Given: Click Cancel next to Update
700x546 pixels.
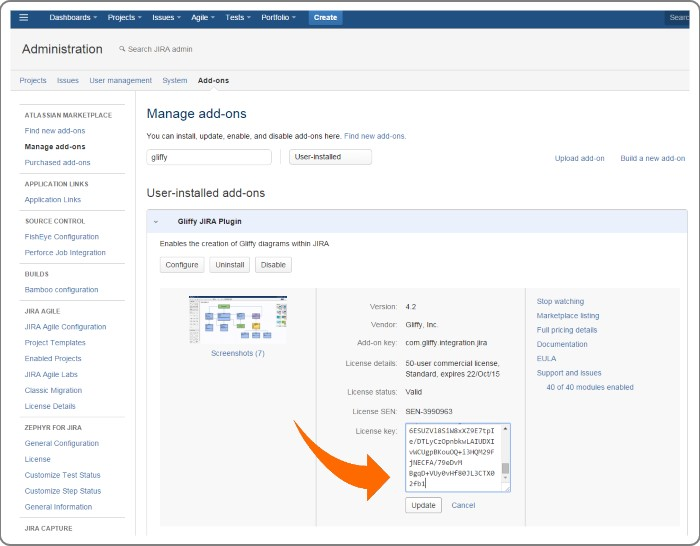Looking at the screenshot, I should [x=463, y=505].
